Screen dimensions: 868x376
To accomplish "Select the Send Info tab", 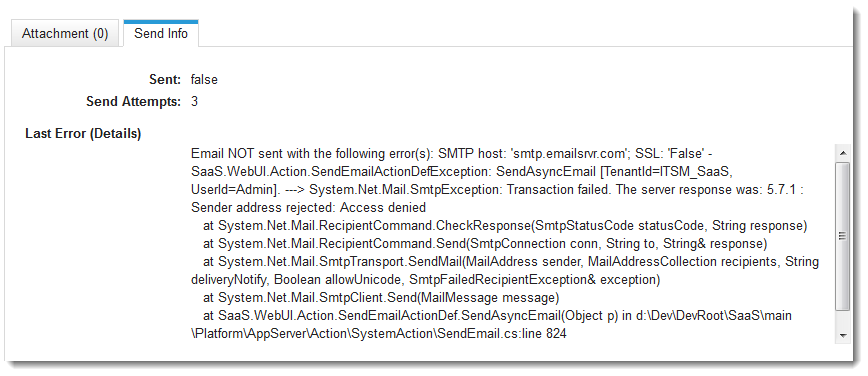I will coord(161,33).
